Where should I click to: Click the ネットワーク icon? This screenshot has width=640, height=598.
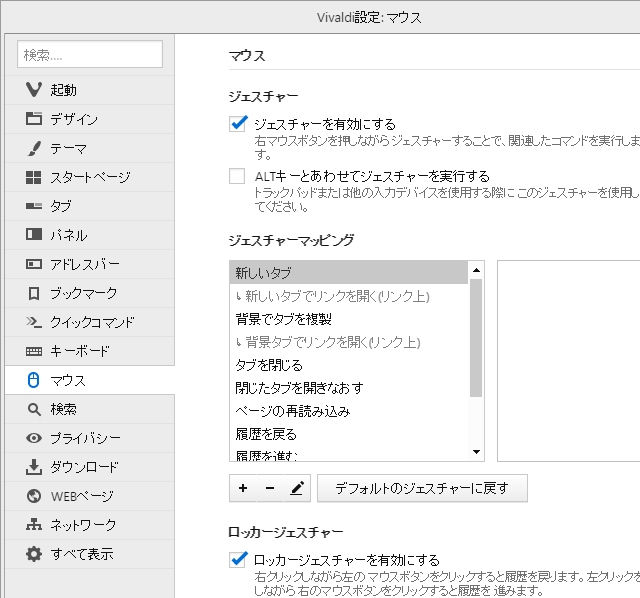click(x=33, y=525)
